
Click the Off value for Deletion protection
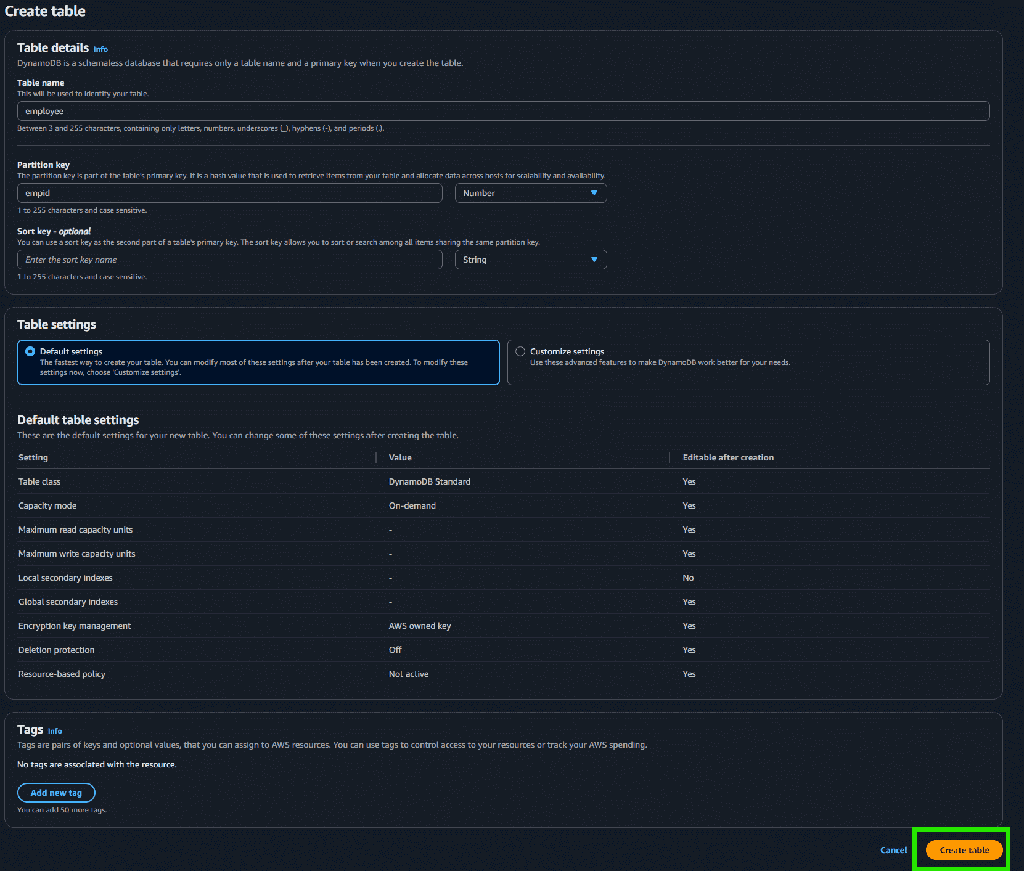[x=395, y=650]
